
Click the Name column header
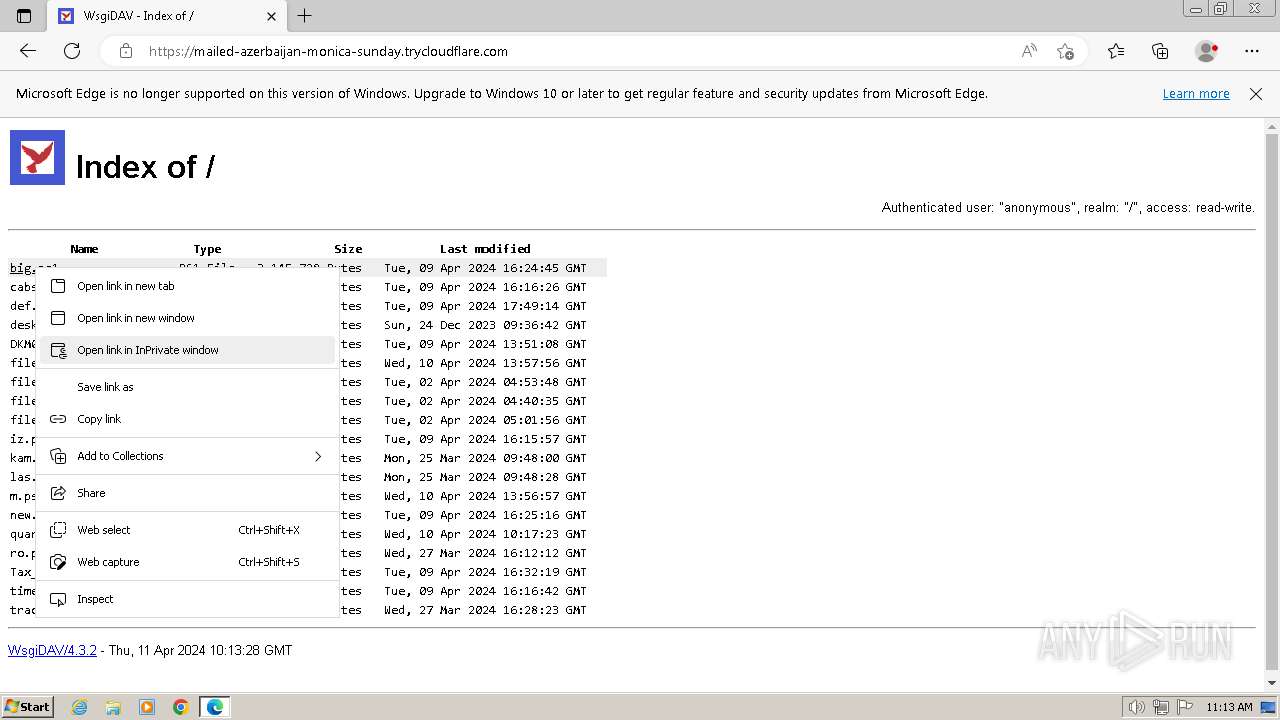click(x=84, y=249)
